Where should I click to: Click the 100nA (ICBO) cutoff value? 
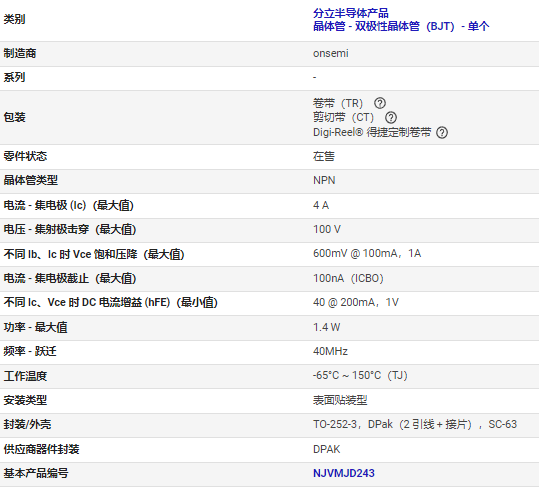(348, 278)
